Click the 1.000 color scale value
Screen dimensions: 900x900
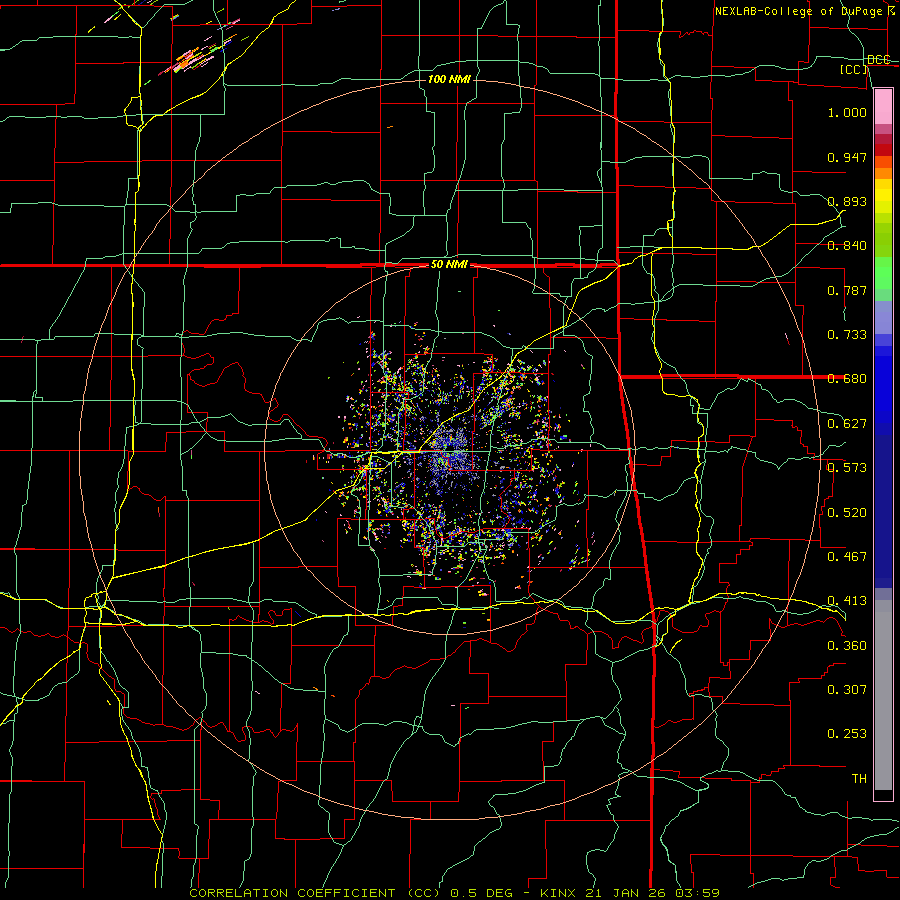[847, 112]
